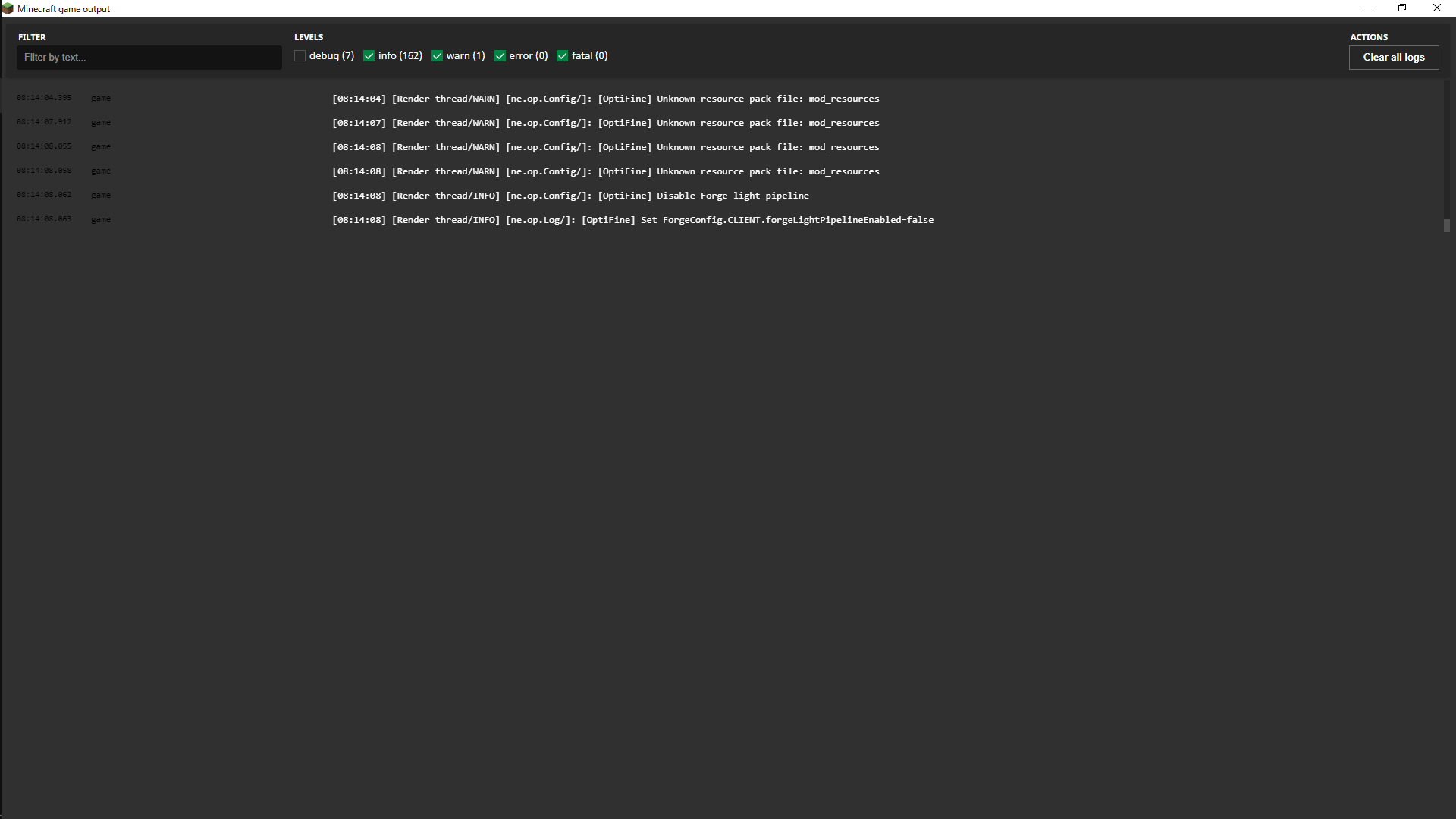Toggle the warn level checkbox

click(x=437, y=56)
